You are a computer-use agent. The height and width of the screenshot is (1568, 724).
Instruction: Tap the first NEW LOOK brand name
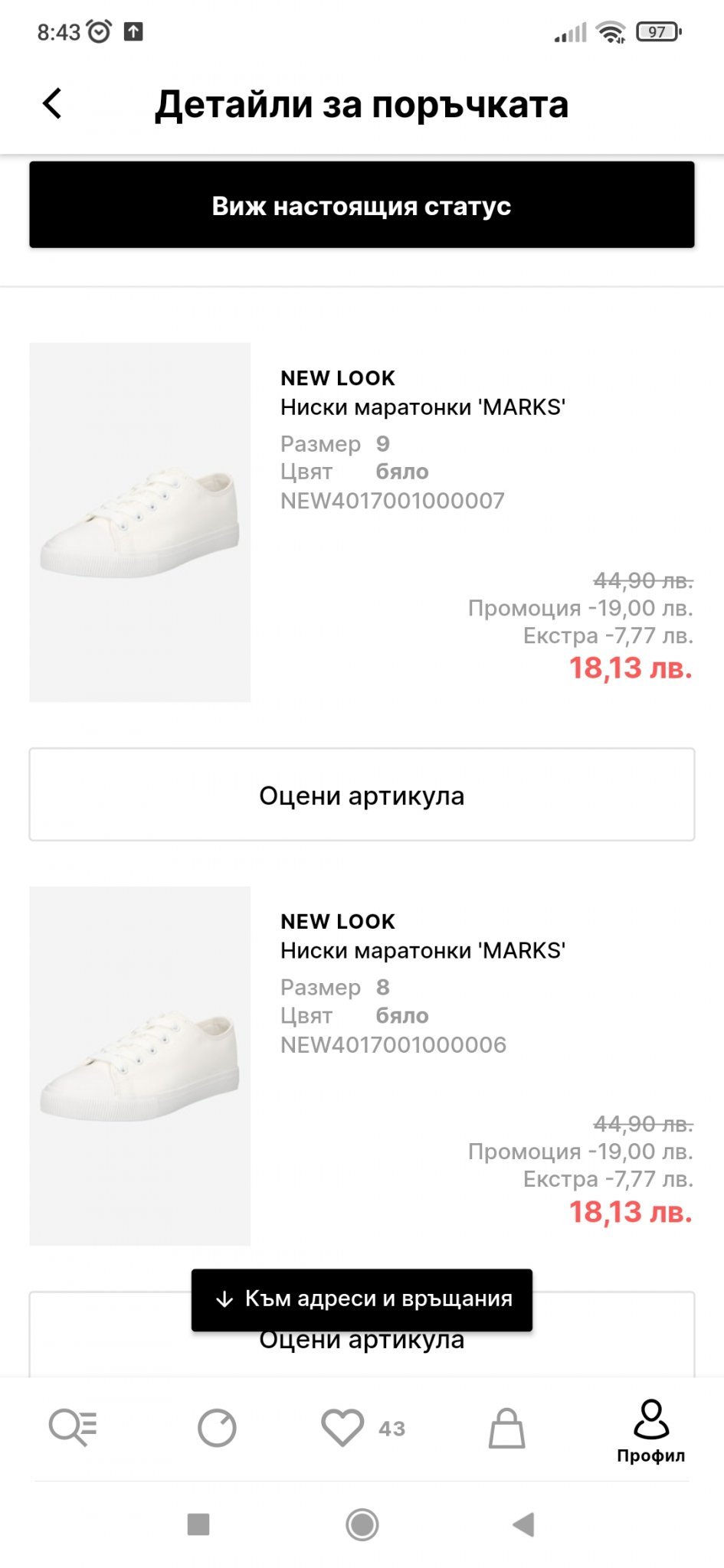click(338, 378)
